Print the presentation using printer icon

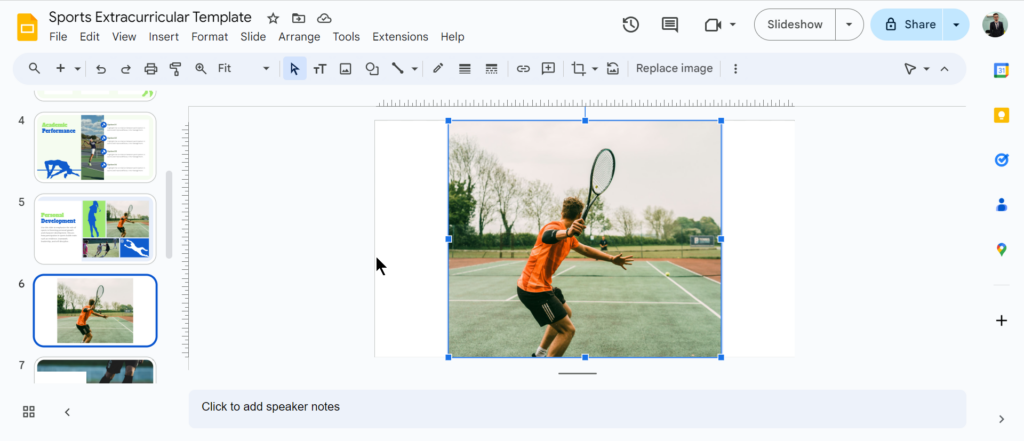point(151,69)
